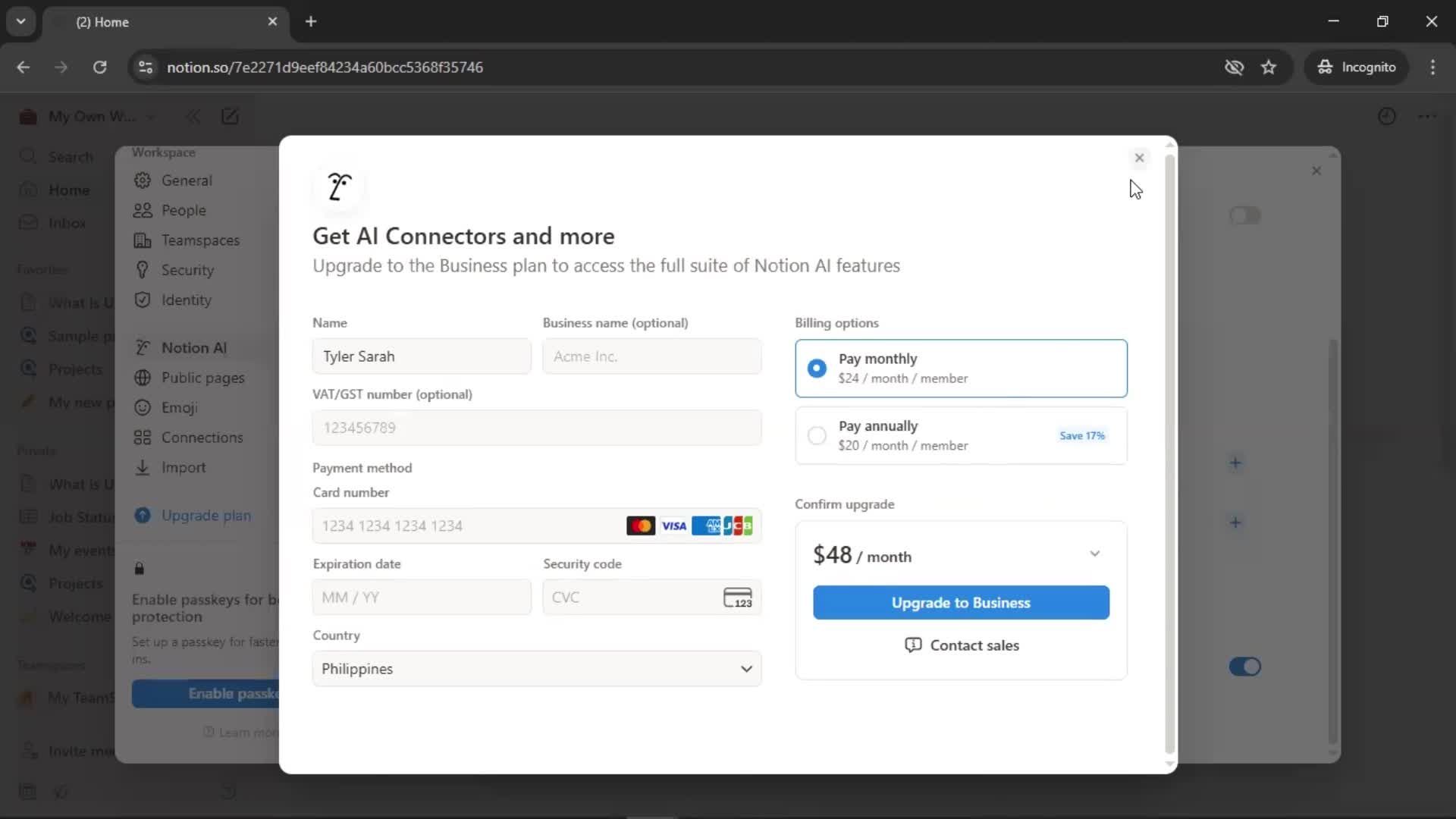This screenshot has height=819, width=1456.
Task: Click the upper plus icon in settings panel
Action: [1235, 463]
